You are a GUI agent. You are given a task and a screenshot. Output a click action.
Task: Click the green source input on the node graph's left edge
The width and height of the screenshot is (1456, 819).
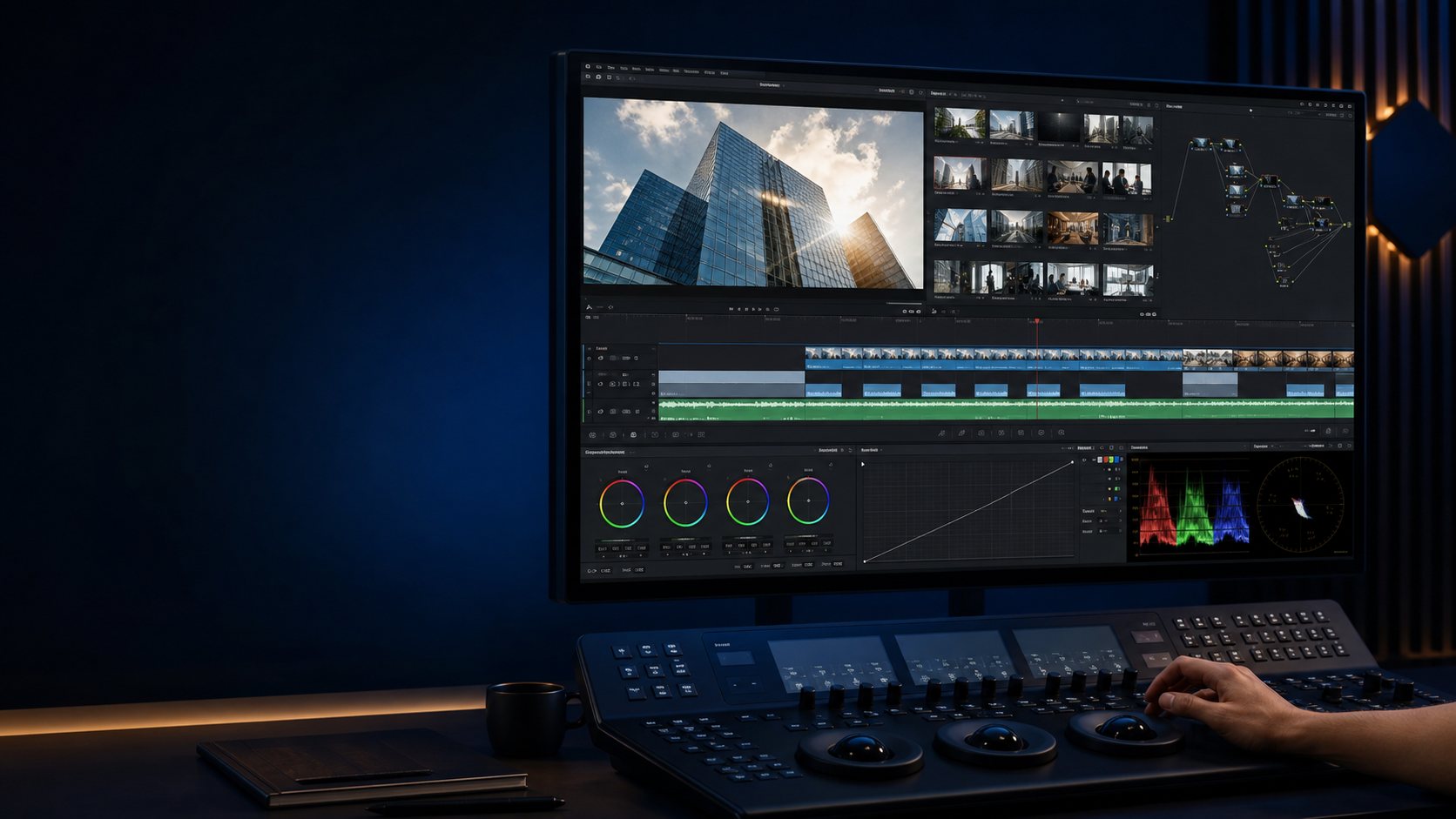[1168, 219]
